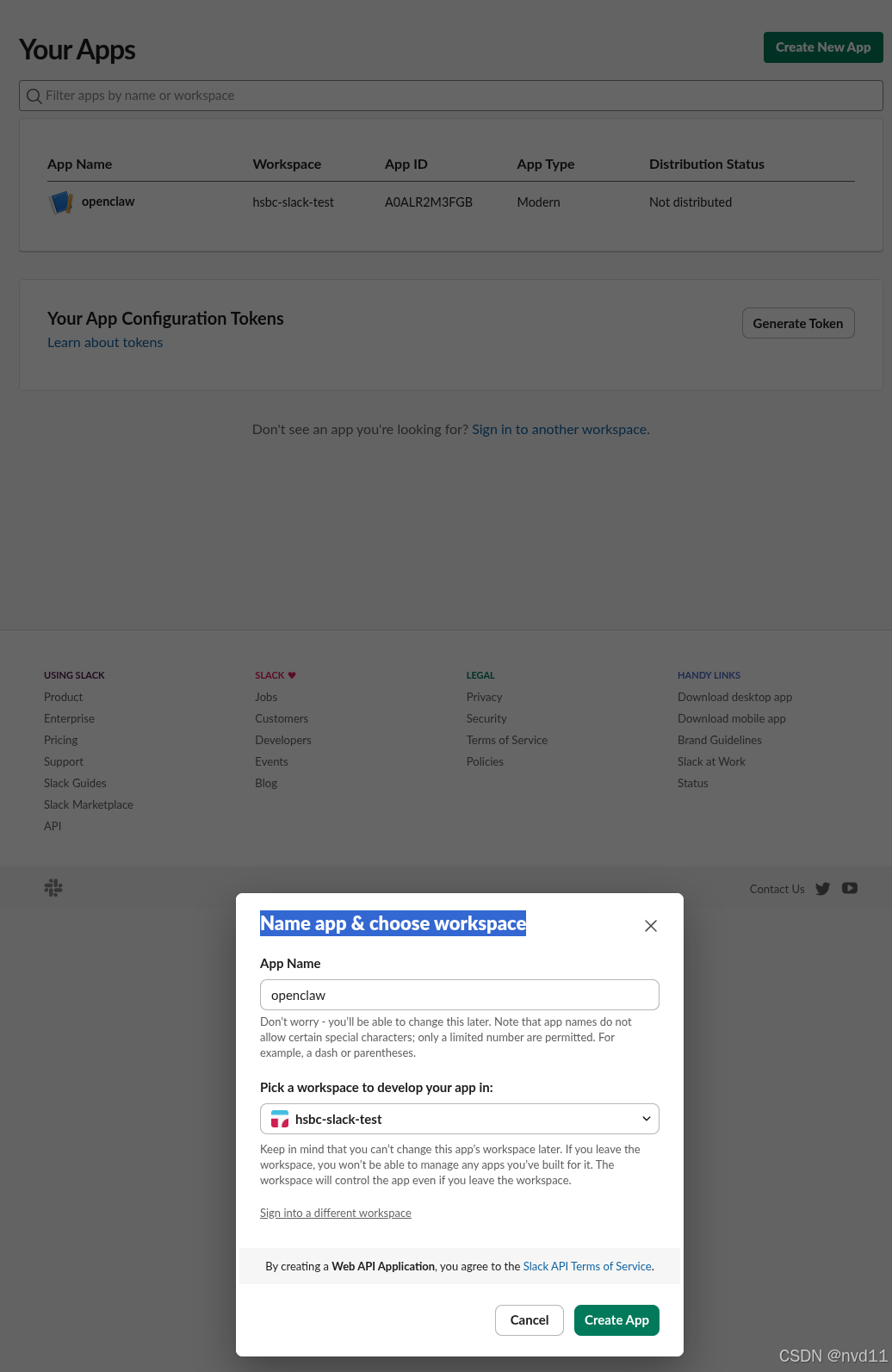The width and height of the screenshot is (892, 1372).
Task: Click the Name app & choose workspace title
Action: tap(393, 923)
